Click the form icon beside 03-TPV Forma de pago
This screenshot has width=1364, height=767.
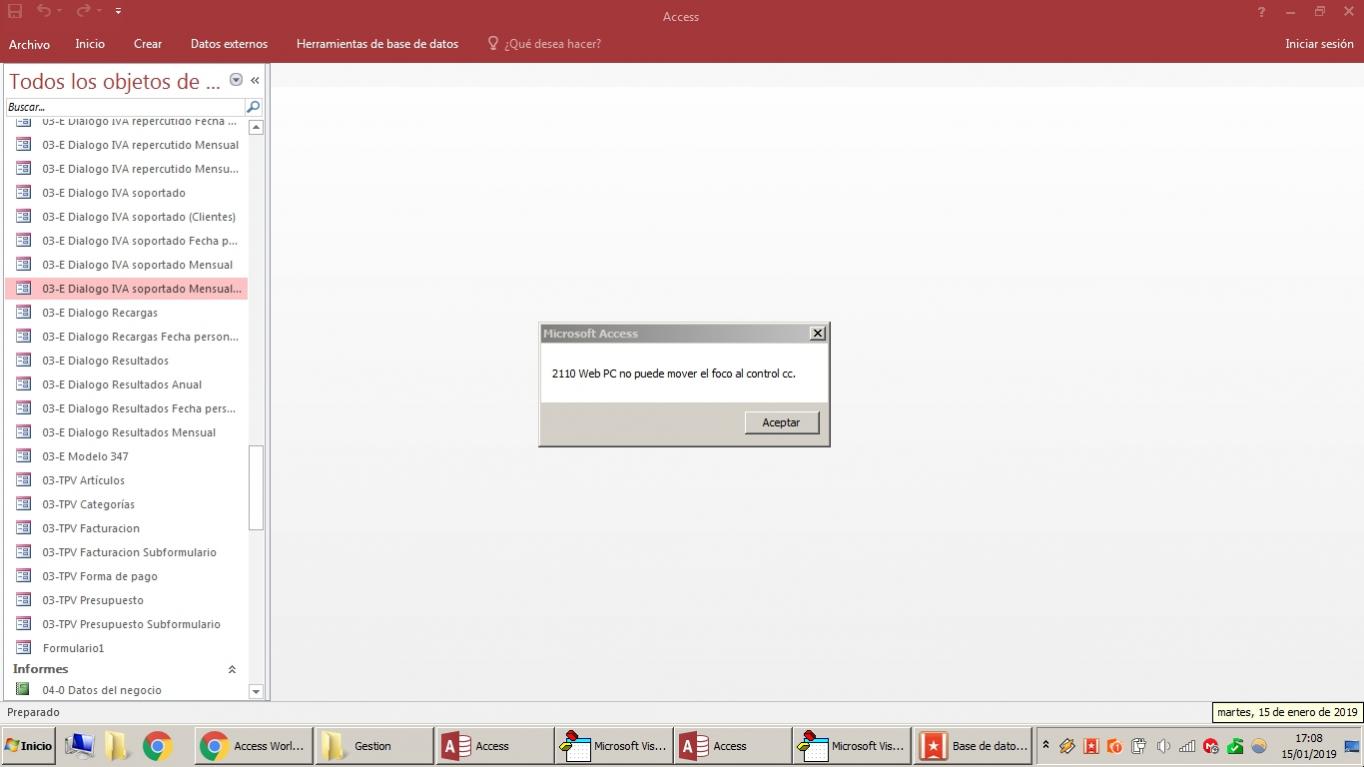tap(24, 576)
